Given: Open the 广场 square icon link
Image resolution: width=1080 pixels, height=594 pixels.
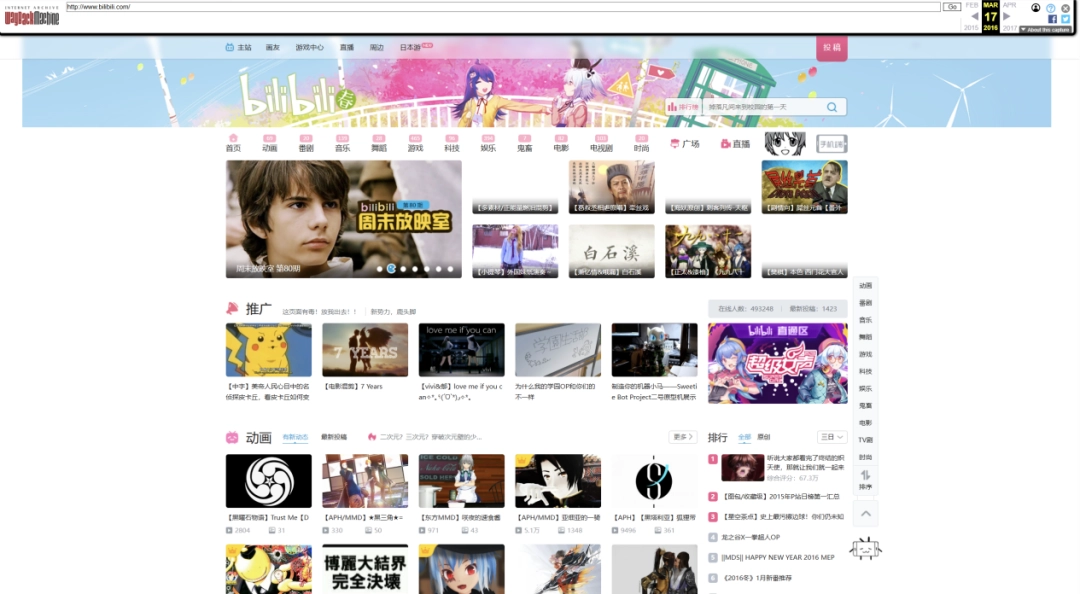Looking at the screenshot, I should click(x=685, y=144).
